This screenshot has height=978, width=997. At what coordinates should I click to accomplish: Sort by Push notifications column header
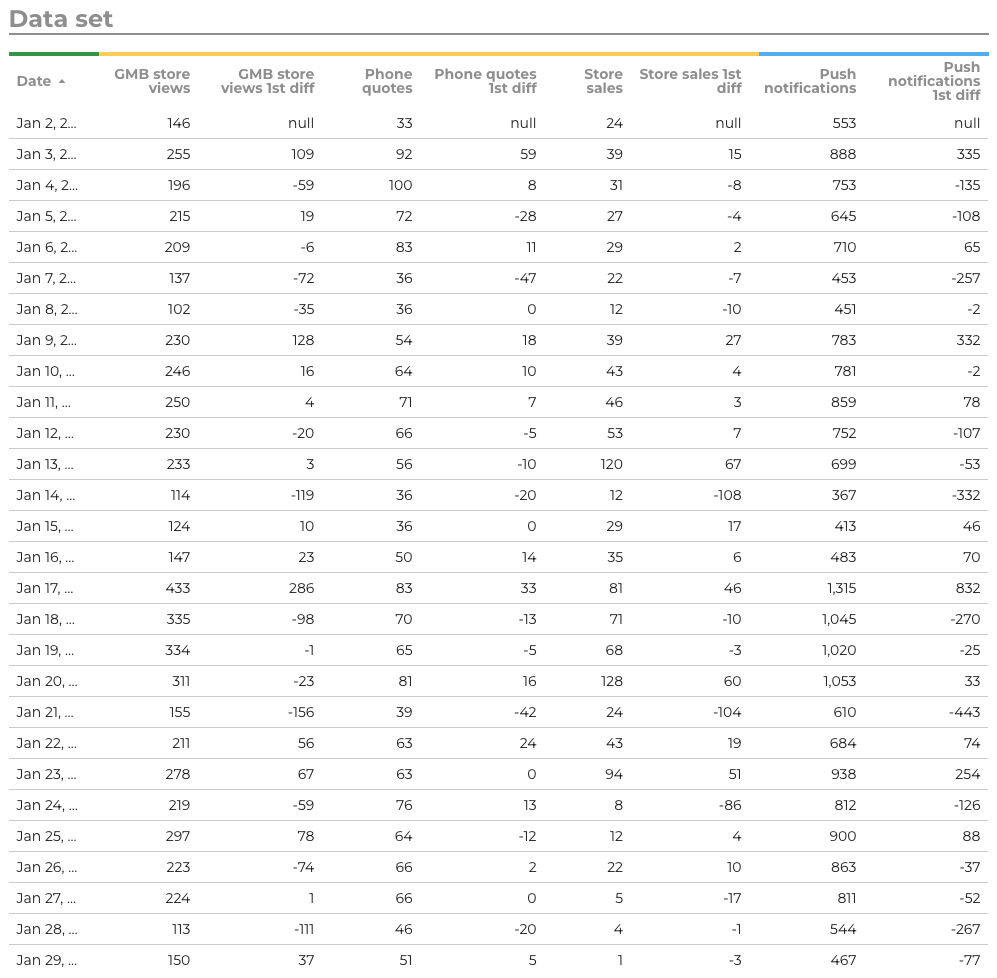[810, 81]
